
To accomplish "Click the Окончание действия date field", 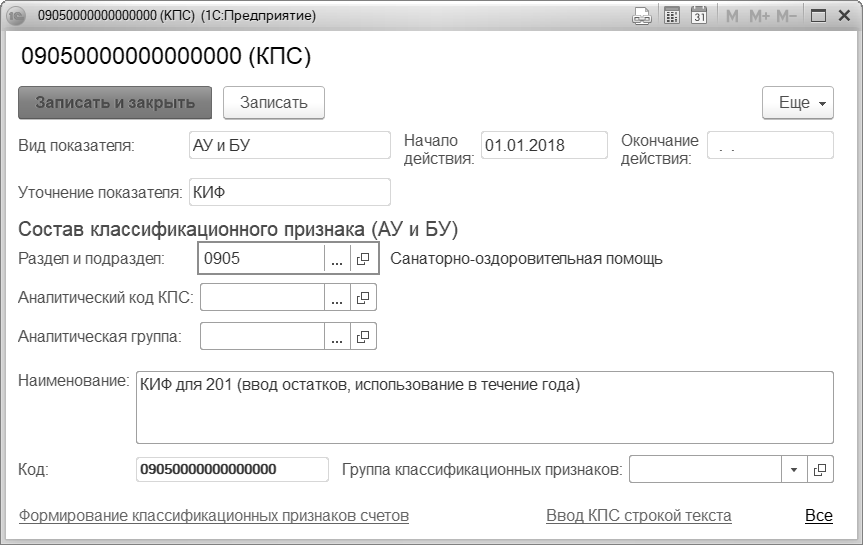I will pyautogui.click(x=770, y=145).
